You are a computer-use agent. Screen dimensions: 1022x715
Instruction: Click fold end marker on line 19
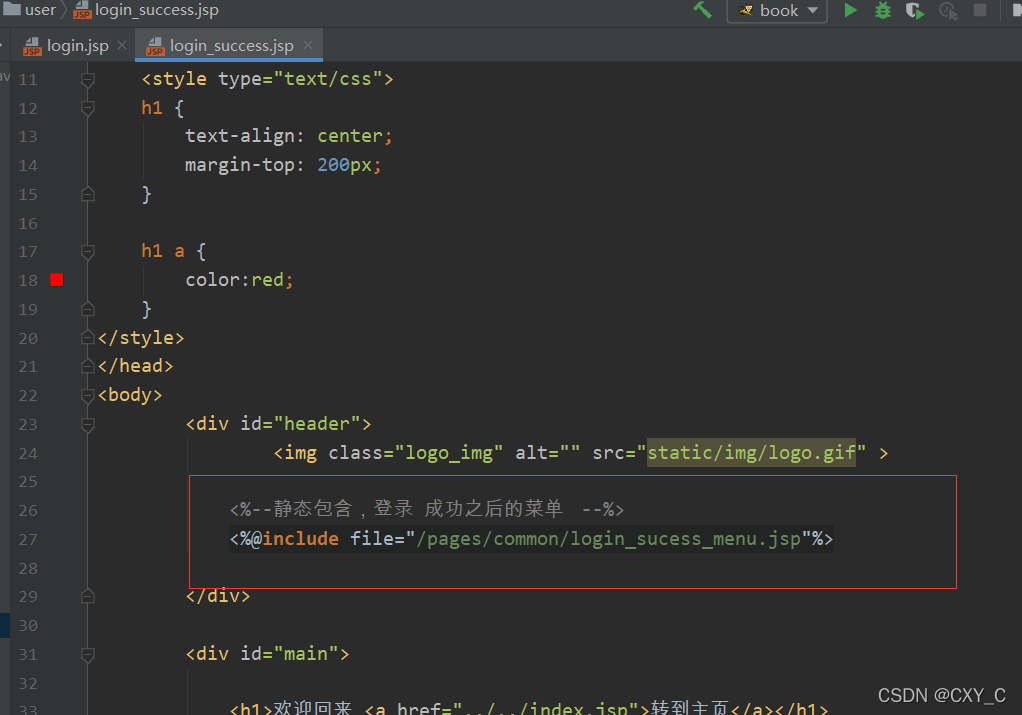click(x=87, y=309)
